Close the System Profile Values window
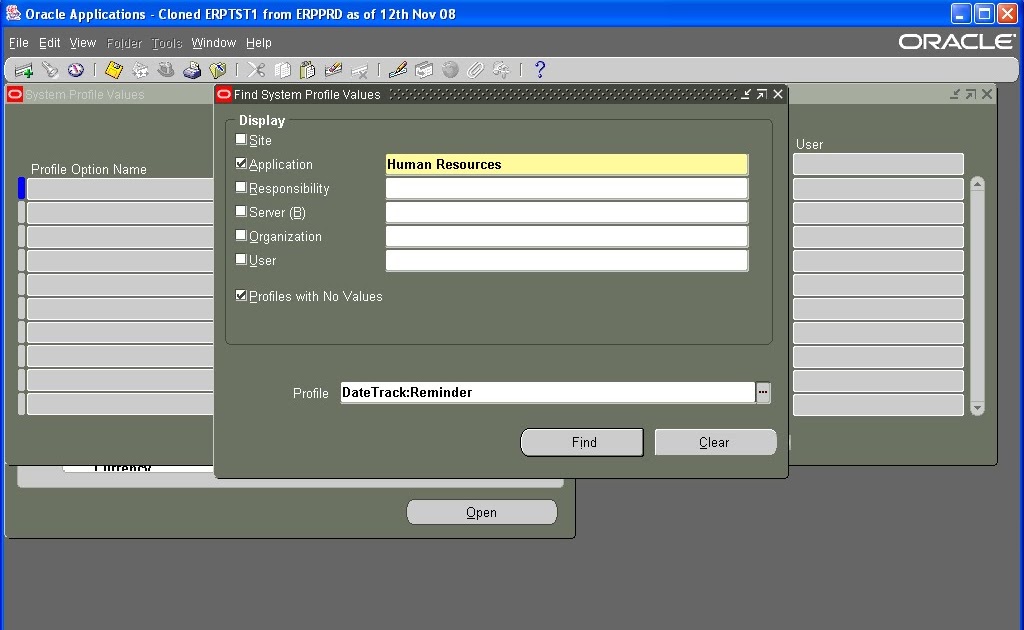 (987, 95)
